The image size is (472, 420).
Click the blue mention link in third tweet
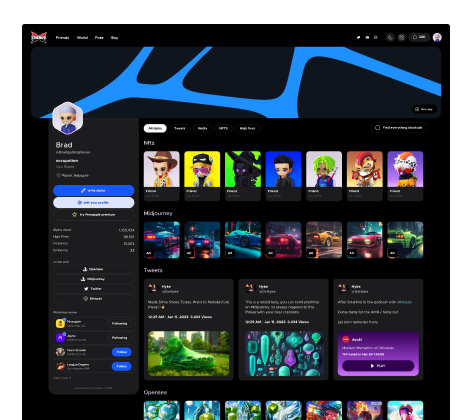pos(404,302)
